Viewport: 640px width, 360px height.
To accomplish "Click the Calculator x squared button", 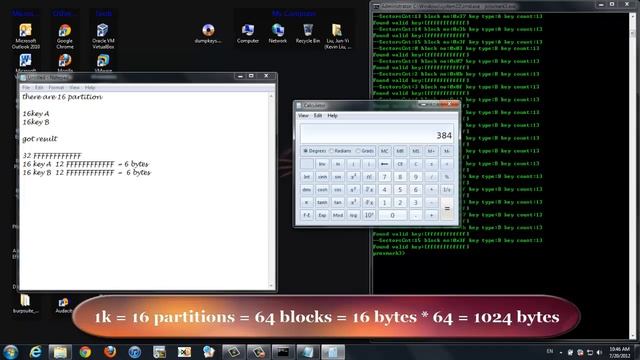I will pos(353,176).
